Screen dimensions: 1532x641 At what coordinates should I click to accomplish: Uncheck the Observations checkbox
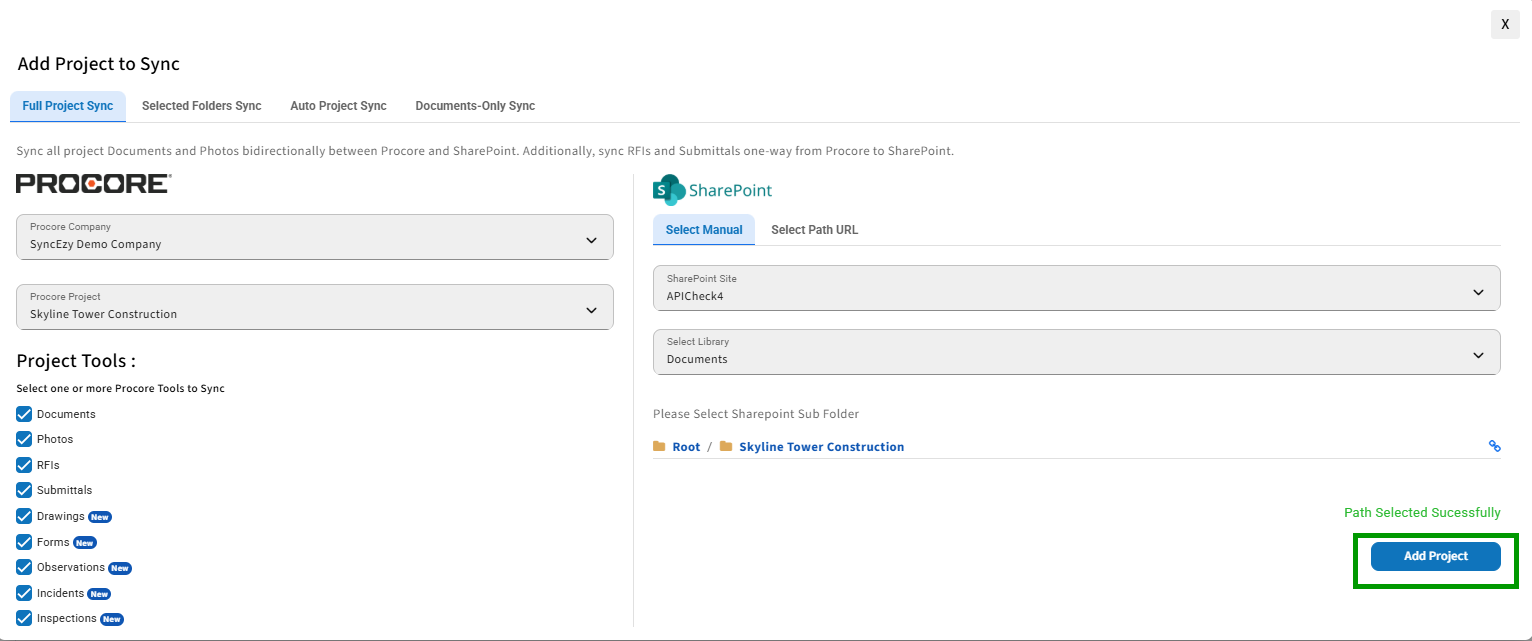click(25, 567)
